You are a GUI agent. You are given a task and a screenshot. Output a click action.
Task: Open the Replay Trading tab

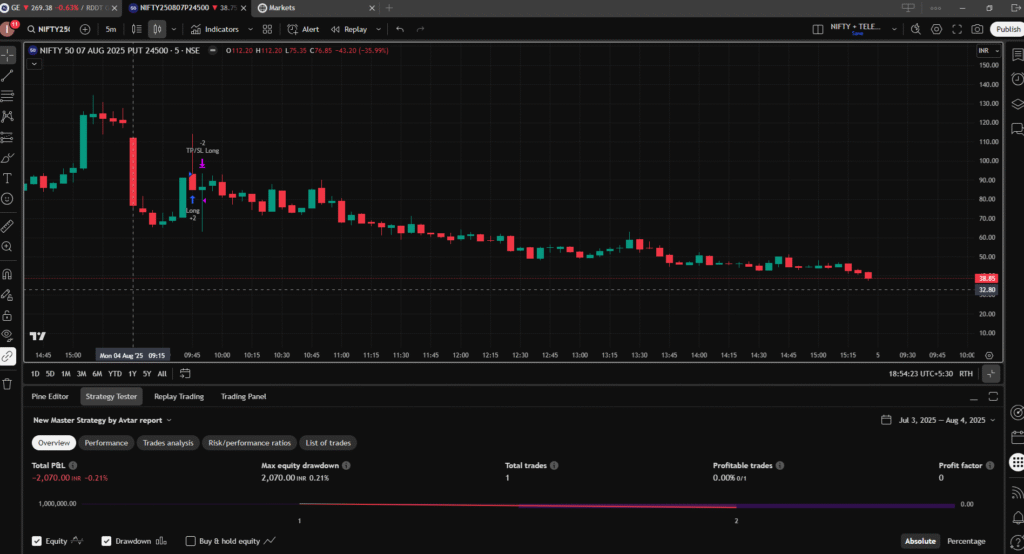click(x=179, y=397)
